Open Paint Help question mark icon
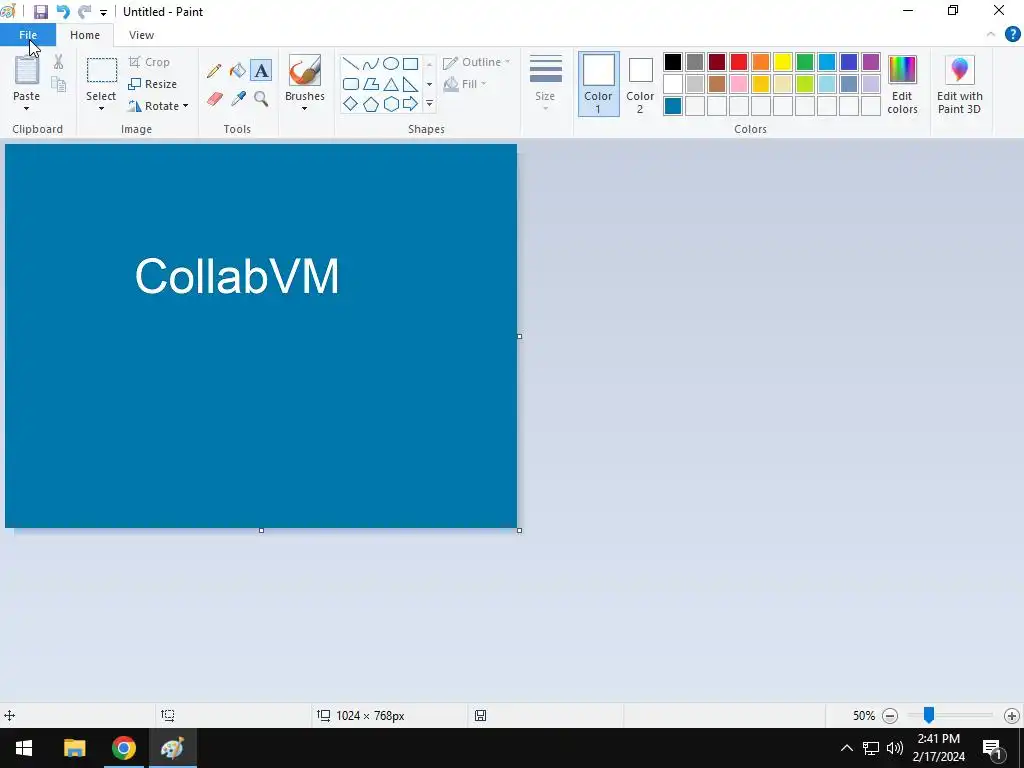The height and width of the screenshot is (768, 1024). pyautogui.click(x=1012, y=35)
